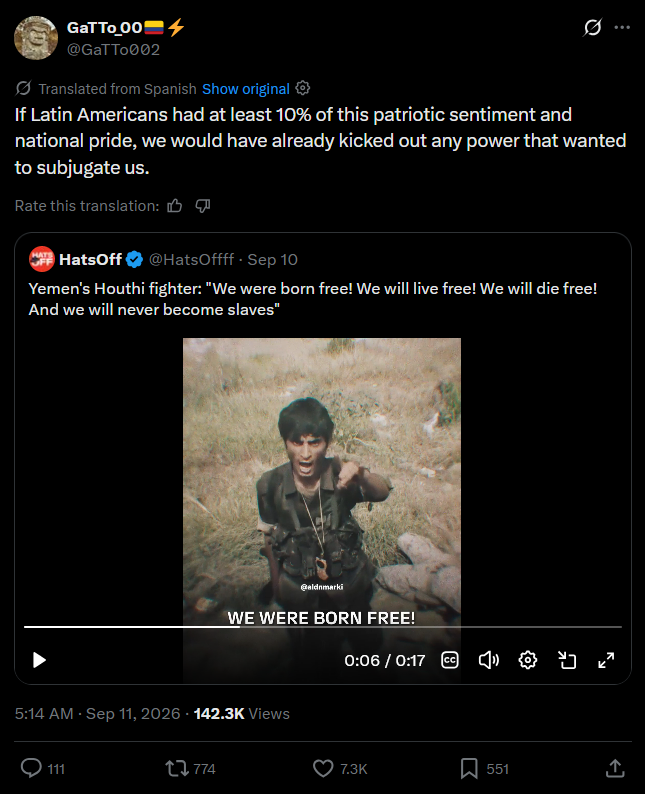Open the three-dot more options menu
The height and width of the screenshot is (794, 645).
[622, 27]
